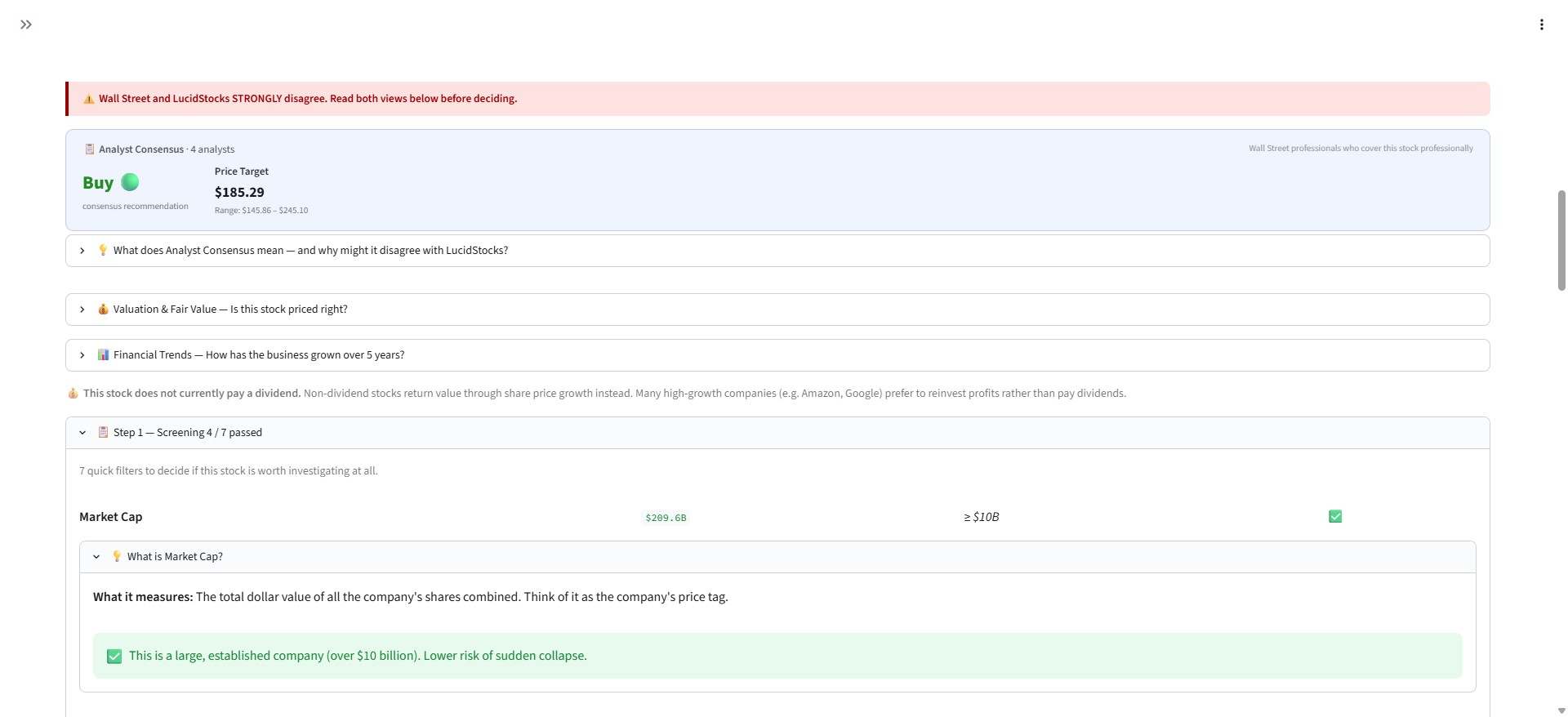The height and width of the screenshot is (717, 1568).
Task: Expand the sidebar with the double-chevron icon
Action: point(26,24)
